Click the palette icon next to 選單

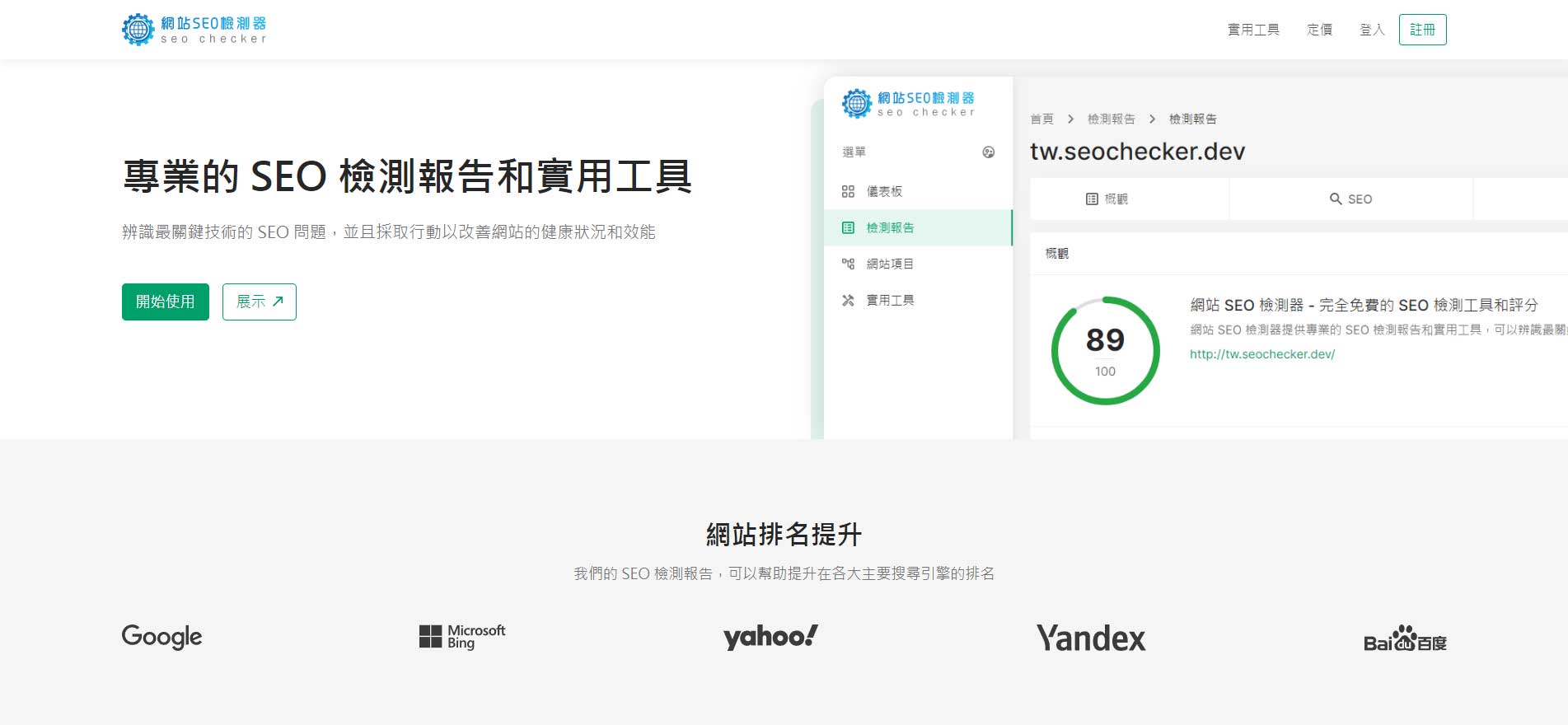pyautogui.click(x=989, y=152)
